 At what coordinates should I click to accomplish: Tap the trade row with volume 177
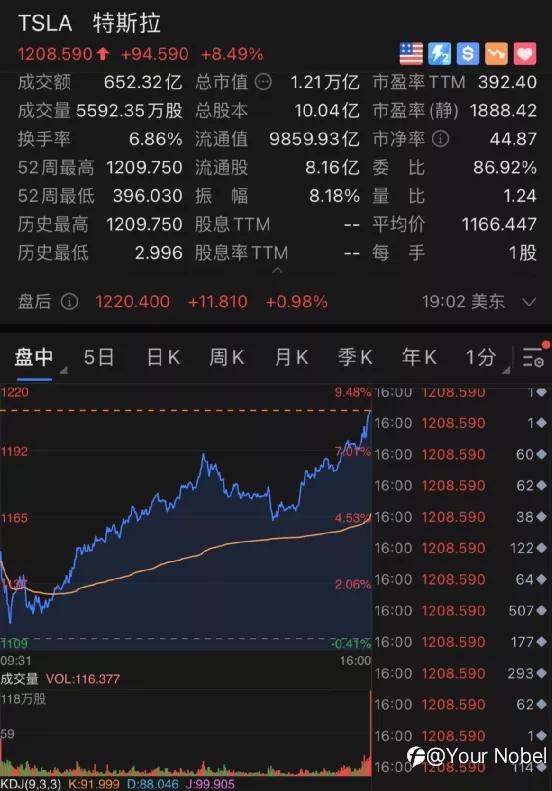(x=461, y=642)
